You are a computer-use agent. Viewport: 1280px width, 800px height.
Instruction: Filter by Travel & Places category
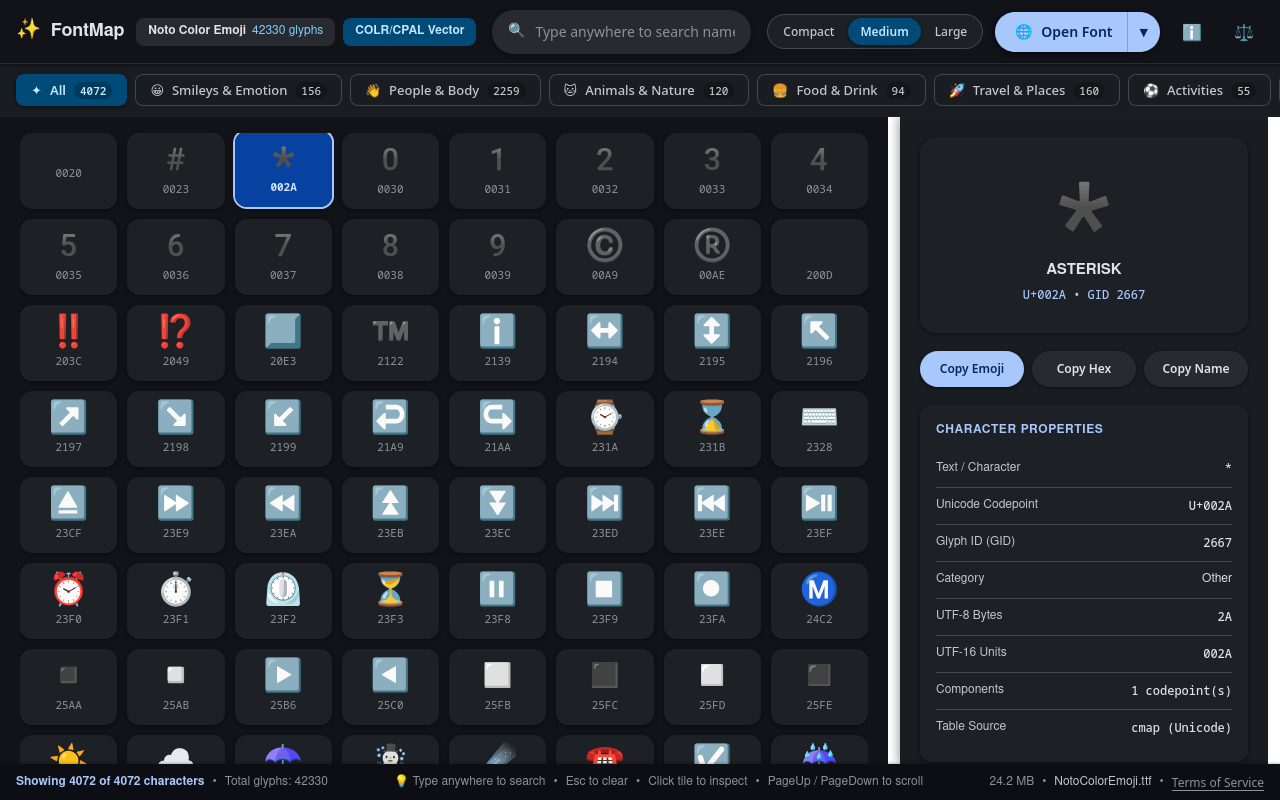pos(1027,90)
